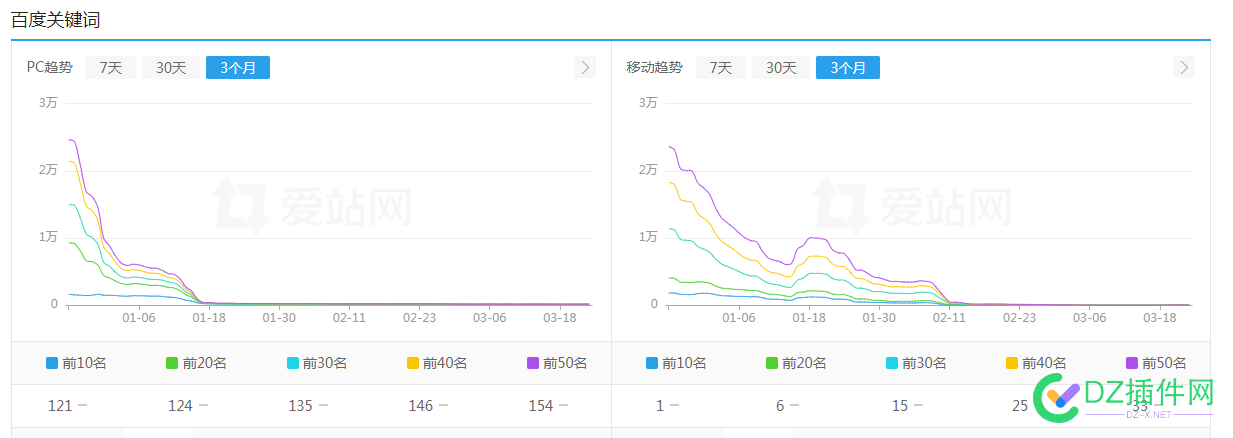The width and height of the screenshot is (1233, 438).
Task: Select the 30天 tab in 移动趋势
Action: tap(781, 67)
